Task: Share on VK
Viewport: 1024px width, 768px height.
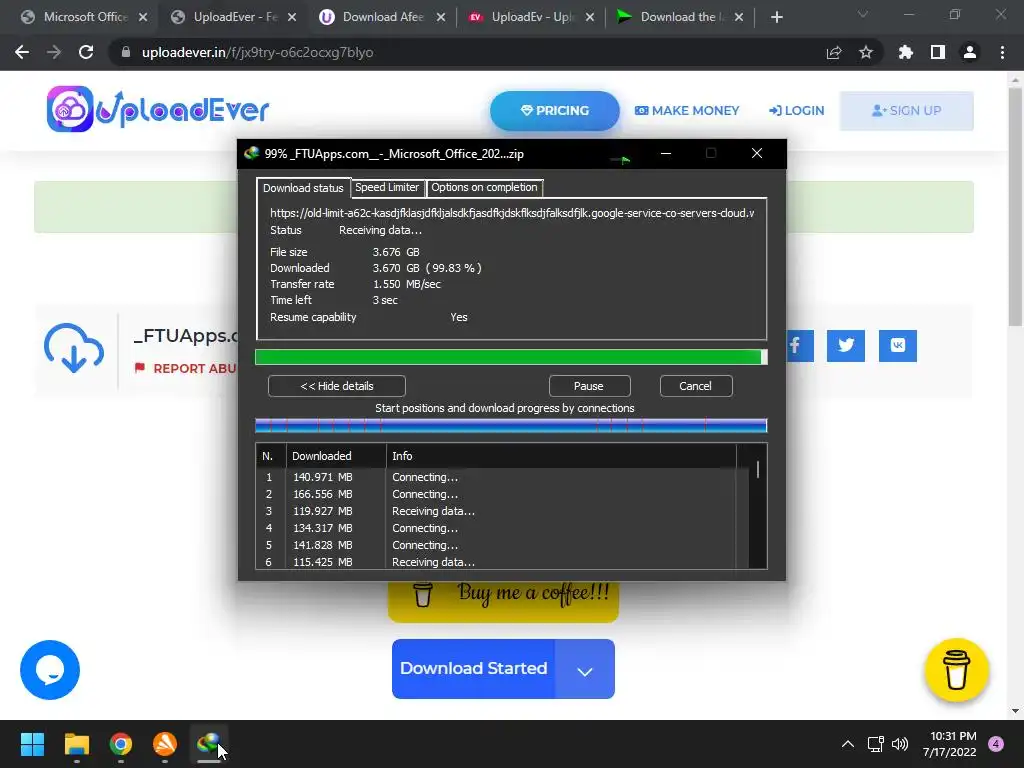Action: pyautogui.click(x=897, y=345)
